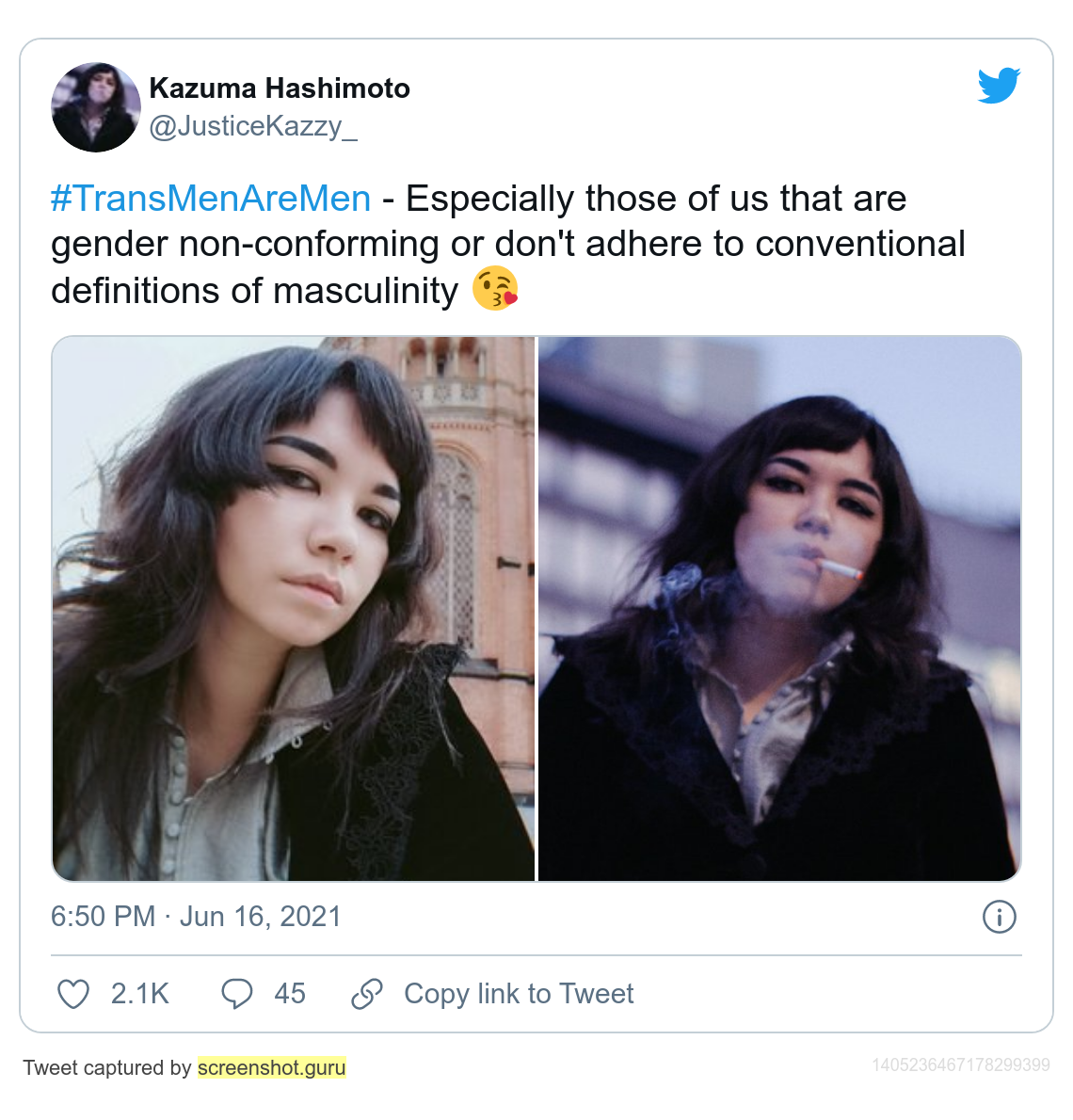
Task: Open the right photo with cigarette smoke
Action: tap(779, 609)
